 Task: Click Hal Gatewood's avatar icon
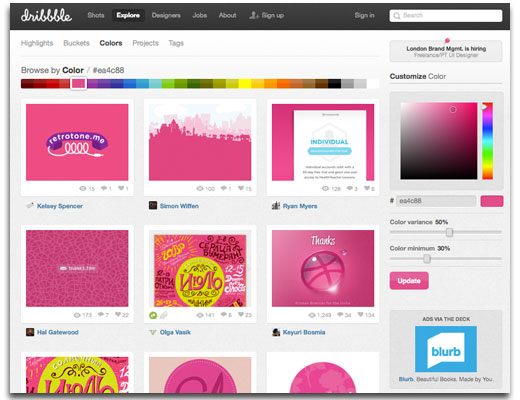click(30, 332)
